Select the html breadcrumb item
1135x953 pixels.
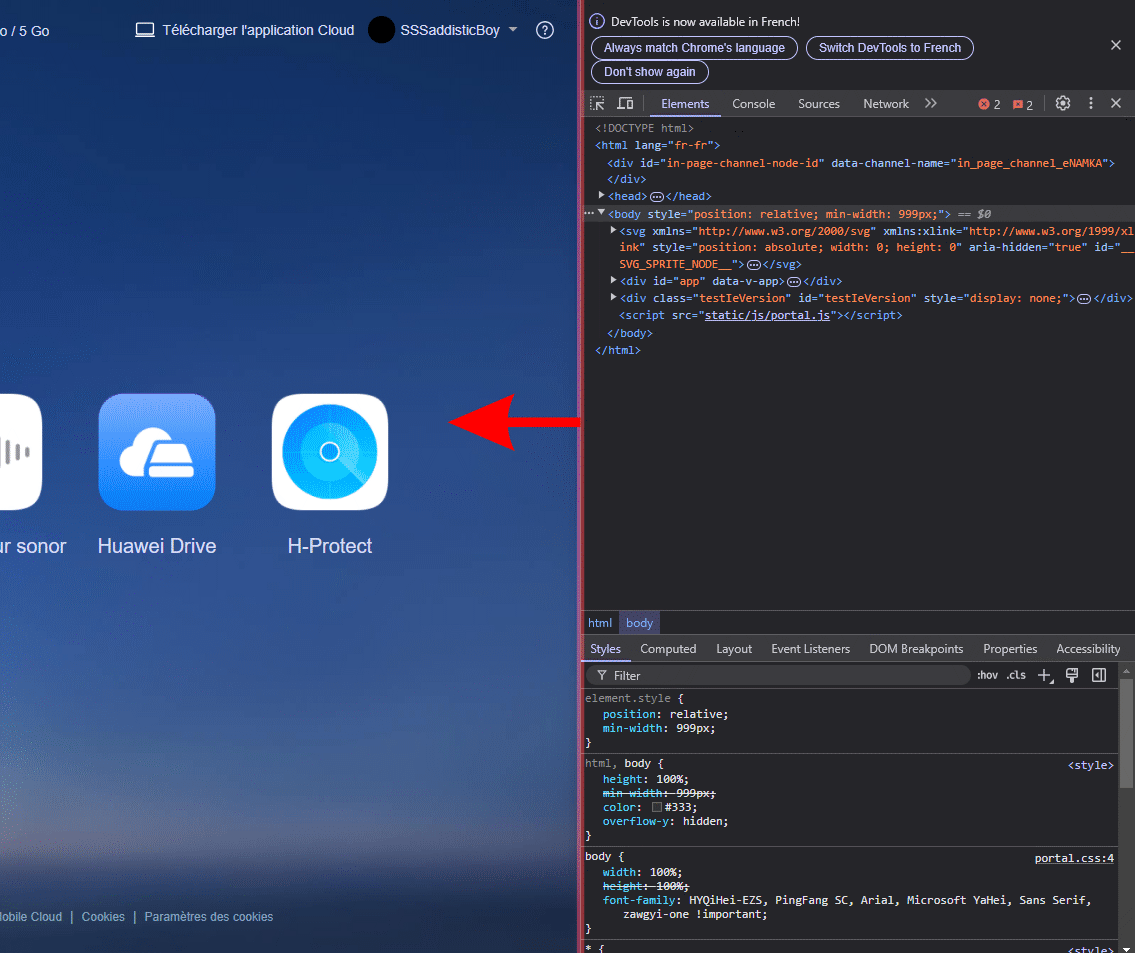599,623
